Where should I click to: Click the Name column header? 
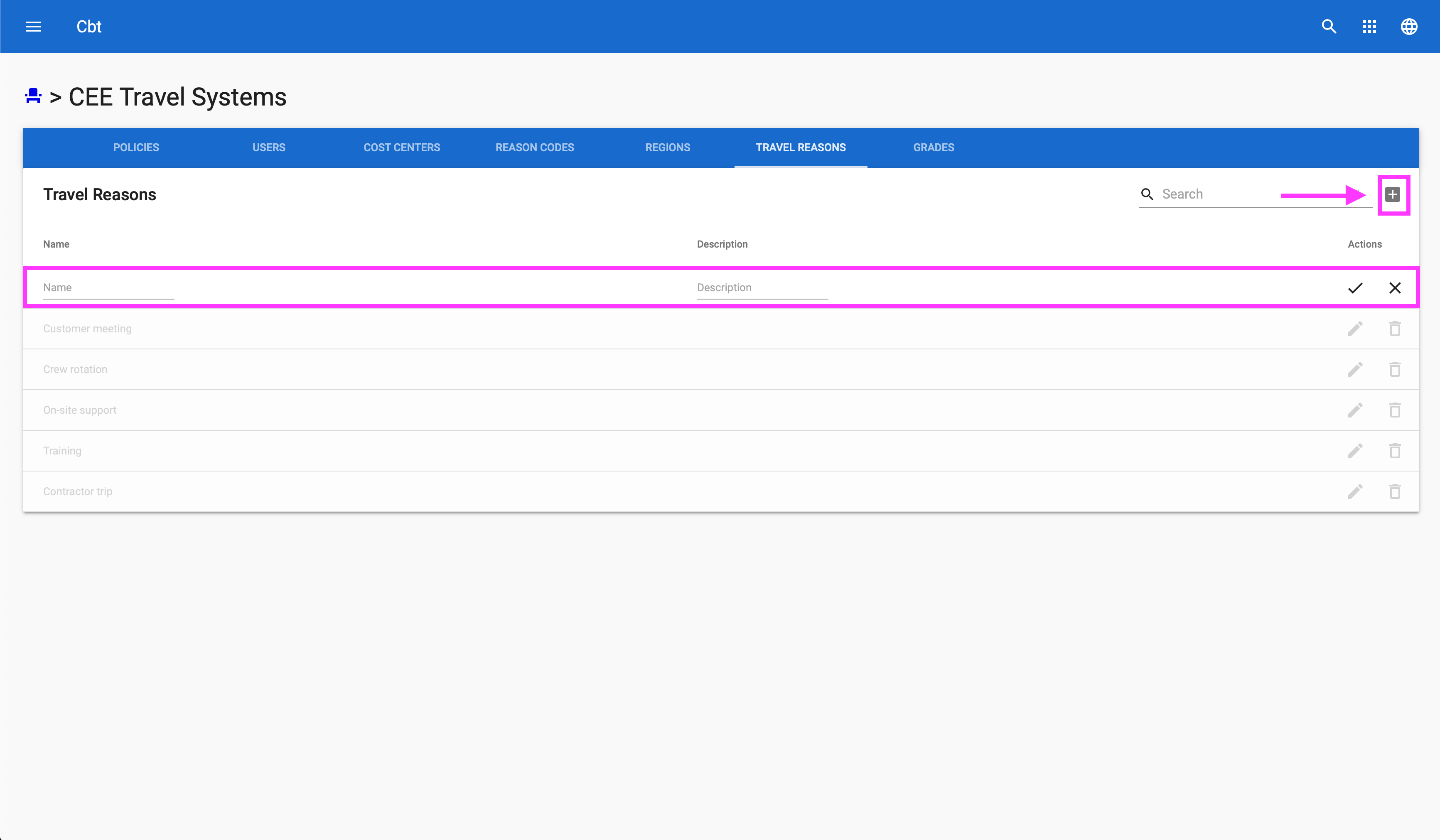57,244
